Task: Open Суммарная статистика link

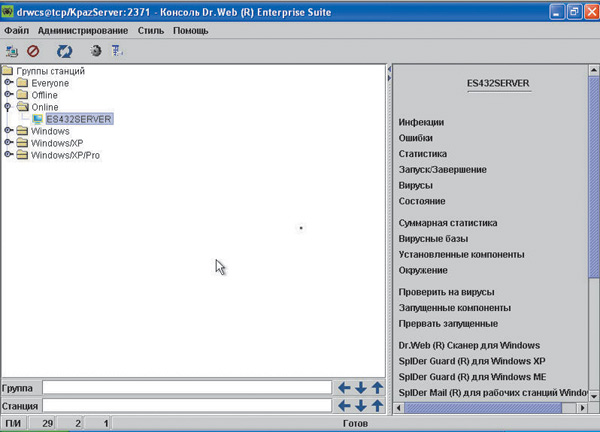Action: click(x=448, y=223)
